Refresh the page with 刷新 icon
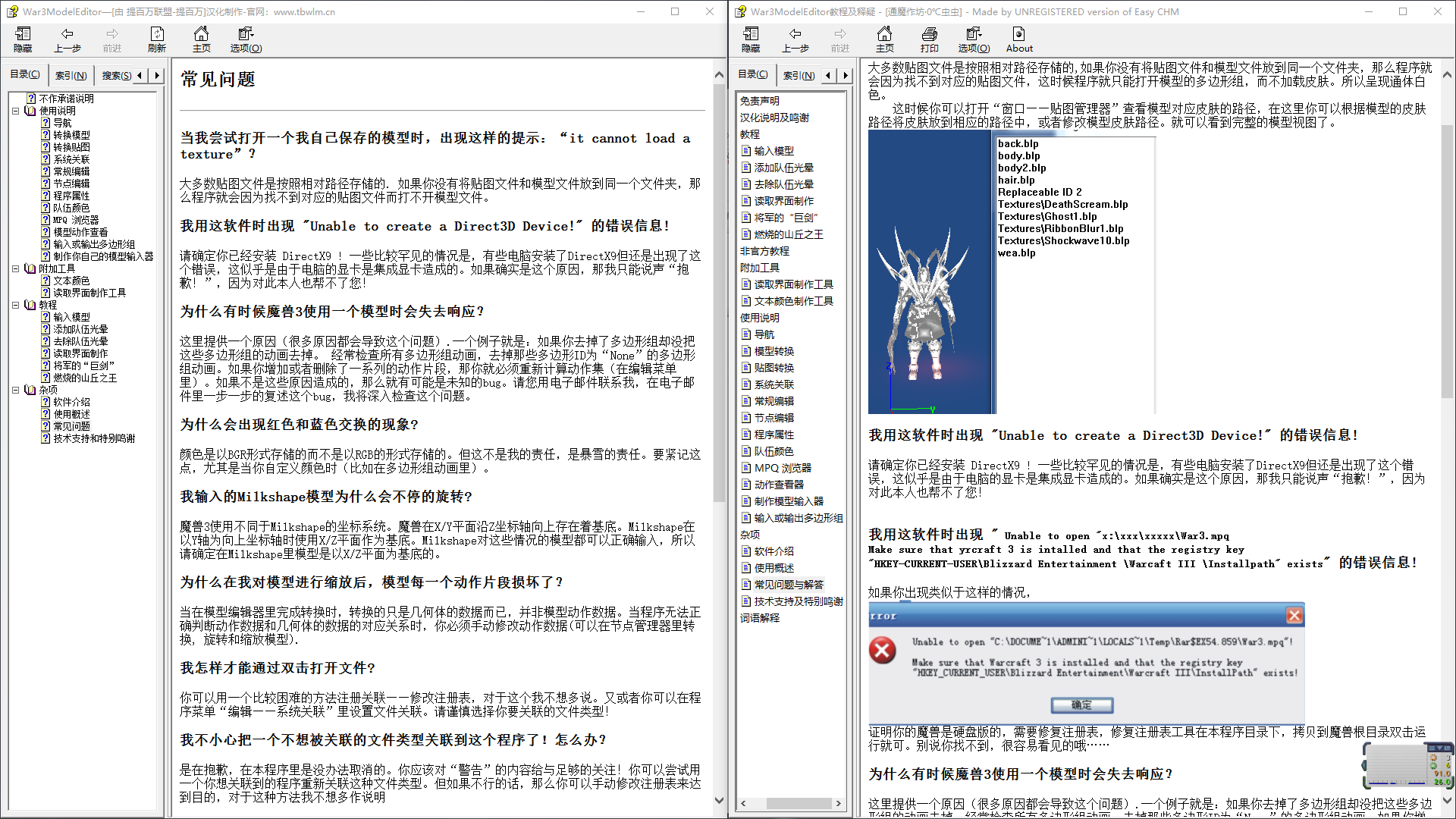This screenshot has width=1456, height=819. point(157,39)
